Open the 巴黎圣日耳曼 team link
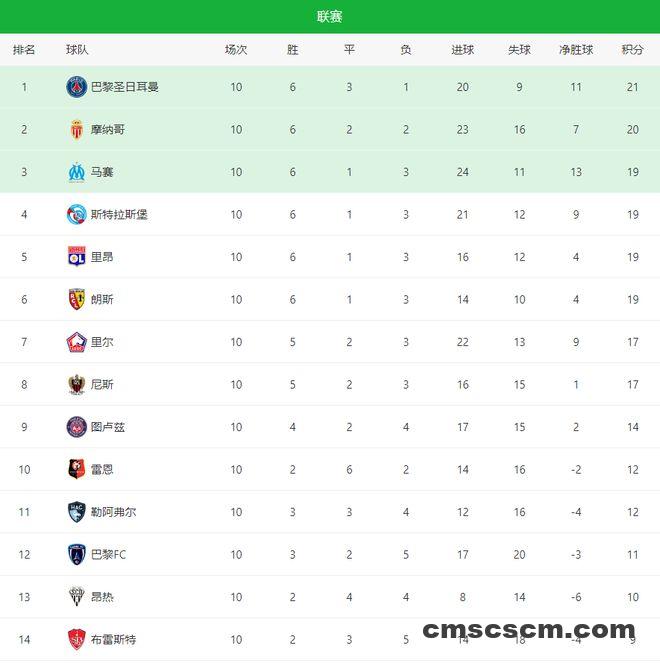Screen dimensions: 660x663 [125, 87]
